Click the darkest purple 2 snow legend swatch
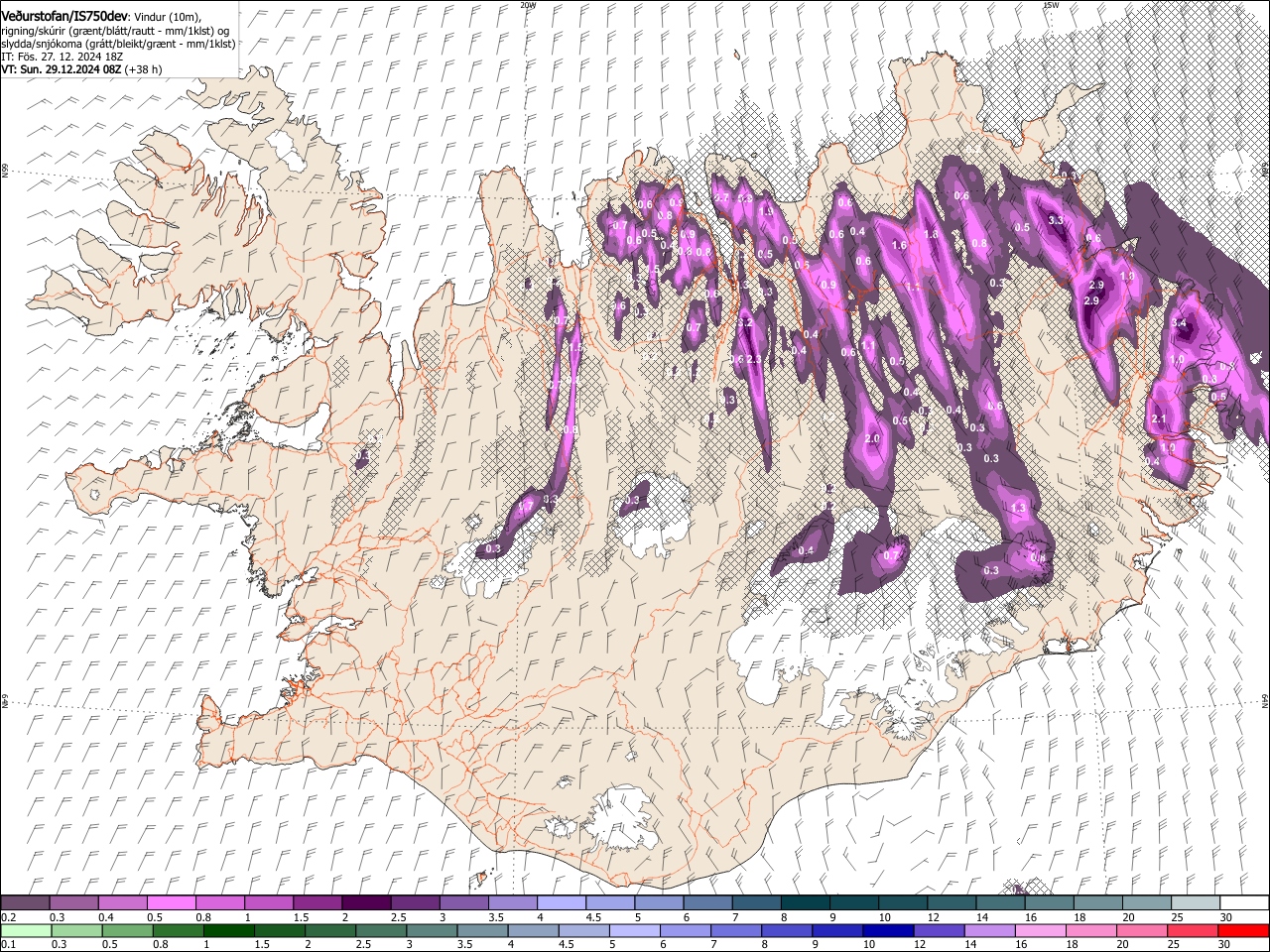The height and width of the screenshot is (952, 1270). pyautogui.click(x=367, y=903)
